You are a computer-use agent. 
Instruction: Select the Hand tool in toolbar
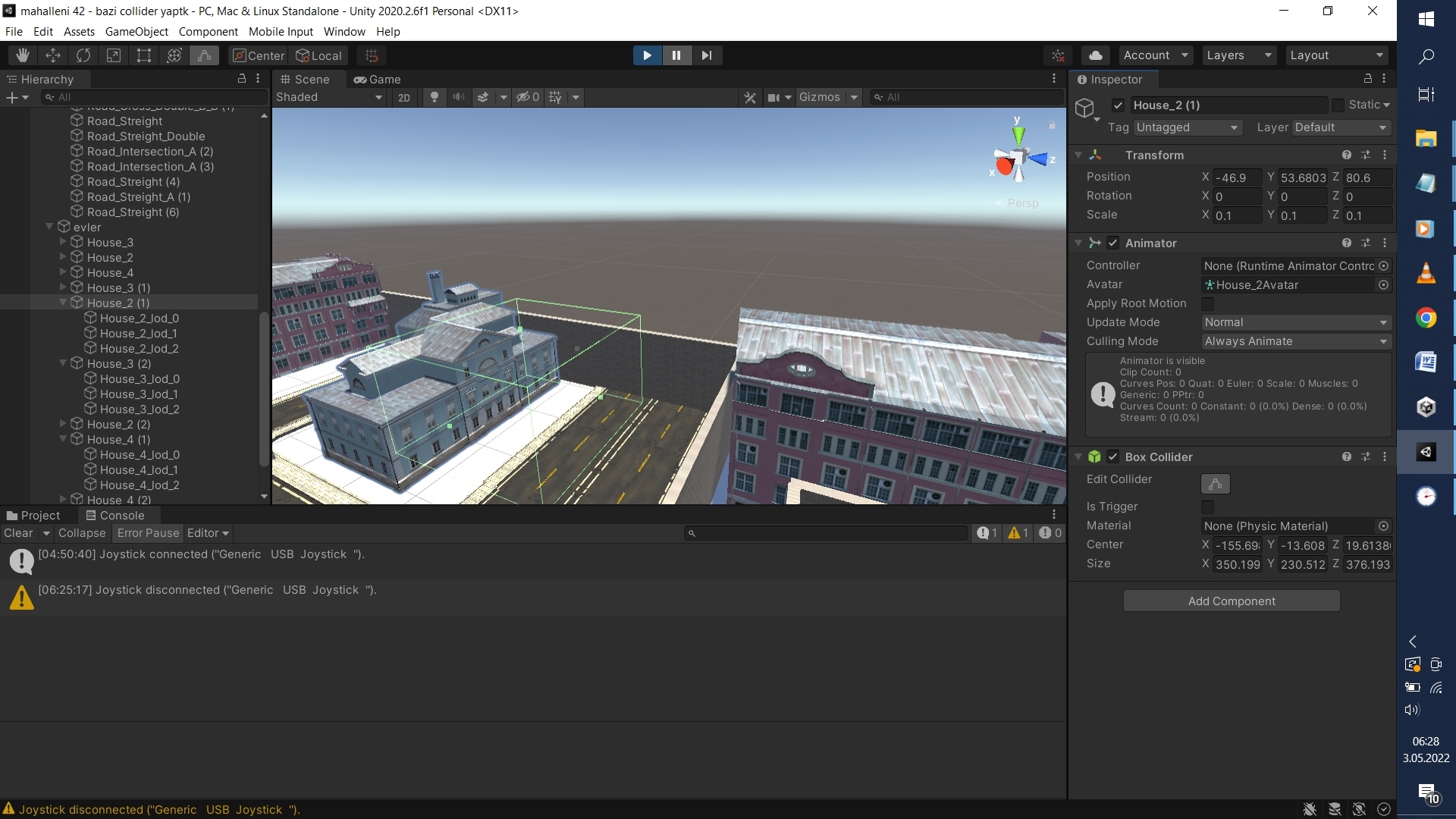pos(23,55)
